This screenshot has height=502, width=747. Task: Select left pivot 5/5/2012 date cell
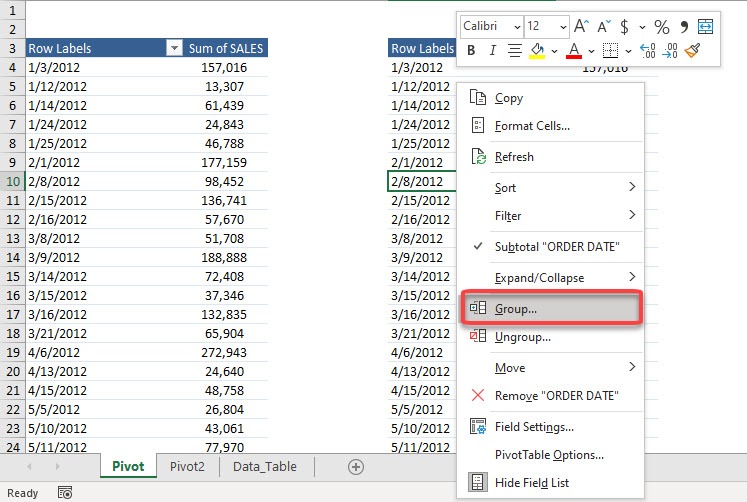(x=104, y=409)
